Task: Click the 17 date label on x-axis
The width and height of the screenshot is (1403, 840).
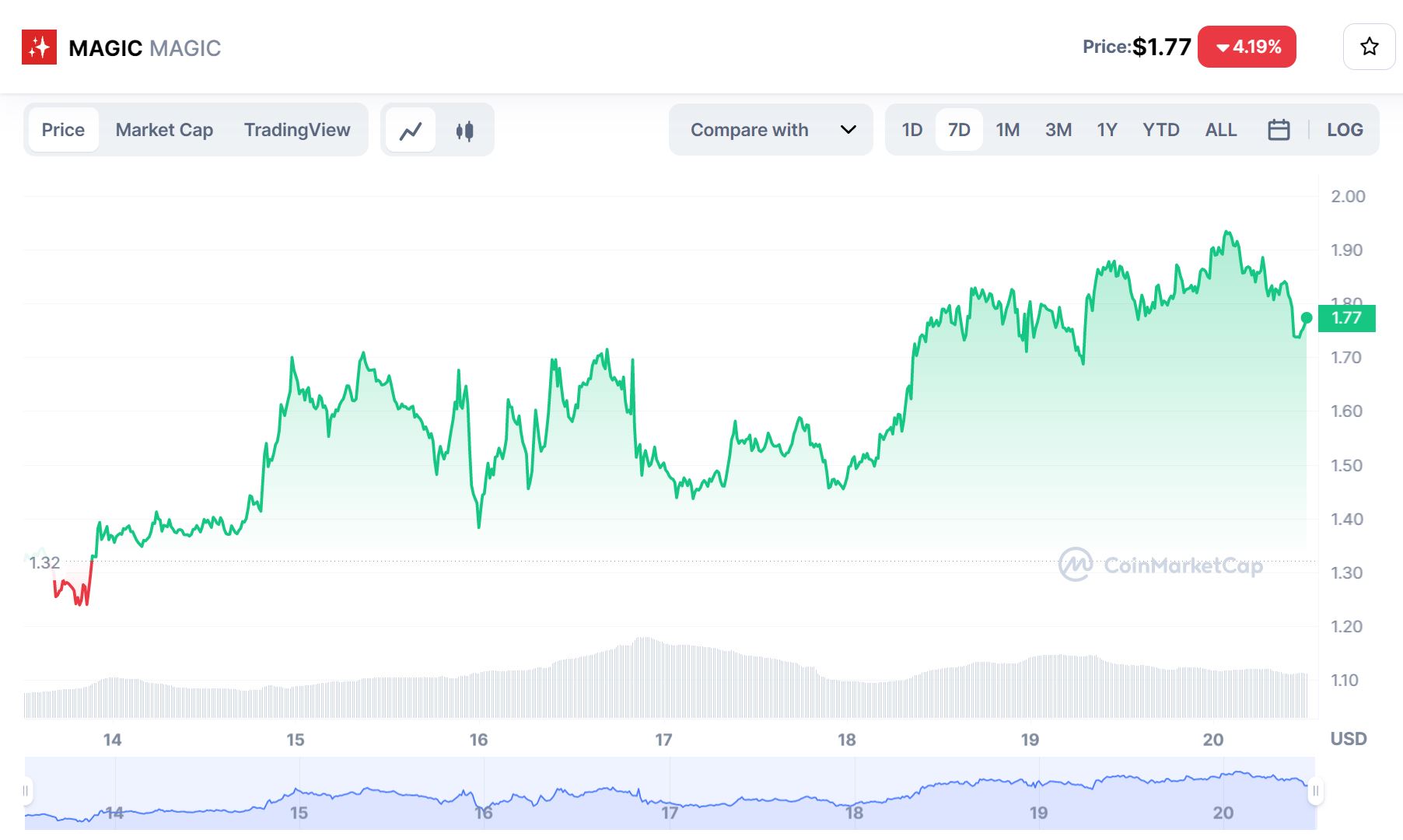Action: coord(663,740)
